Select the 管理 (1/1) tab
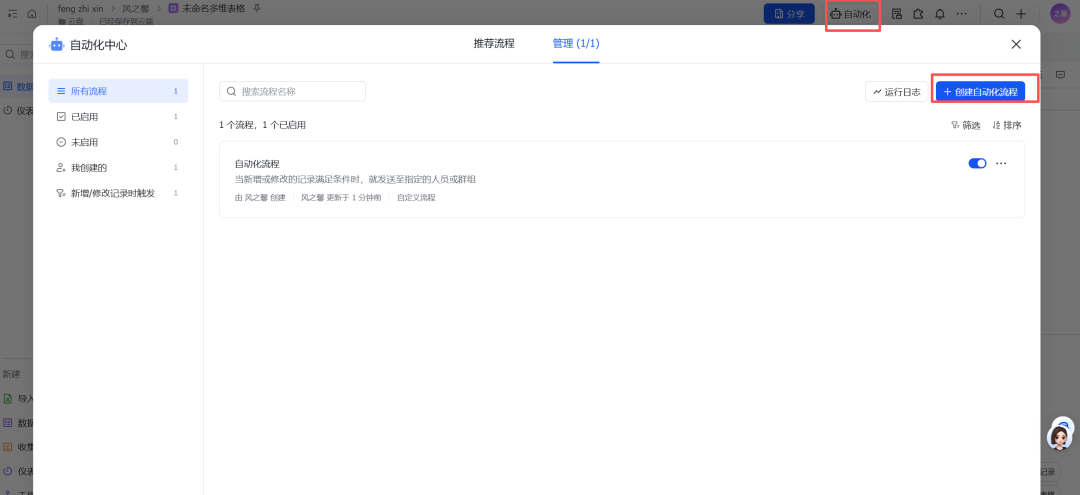Image resolution: width=1080 pixels, height=495 pixels. click(576, 44)
